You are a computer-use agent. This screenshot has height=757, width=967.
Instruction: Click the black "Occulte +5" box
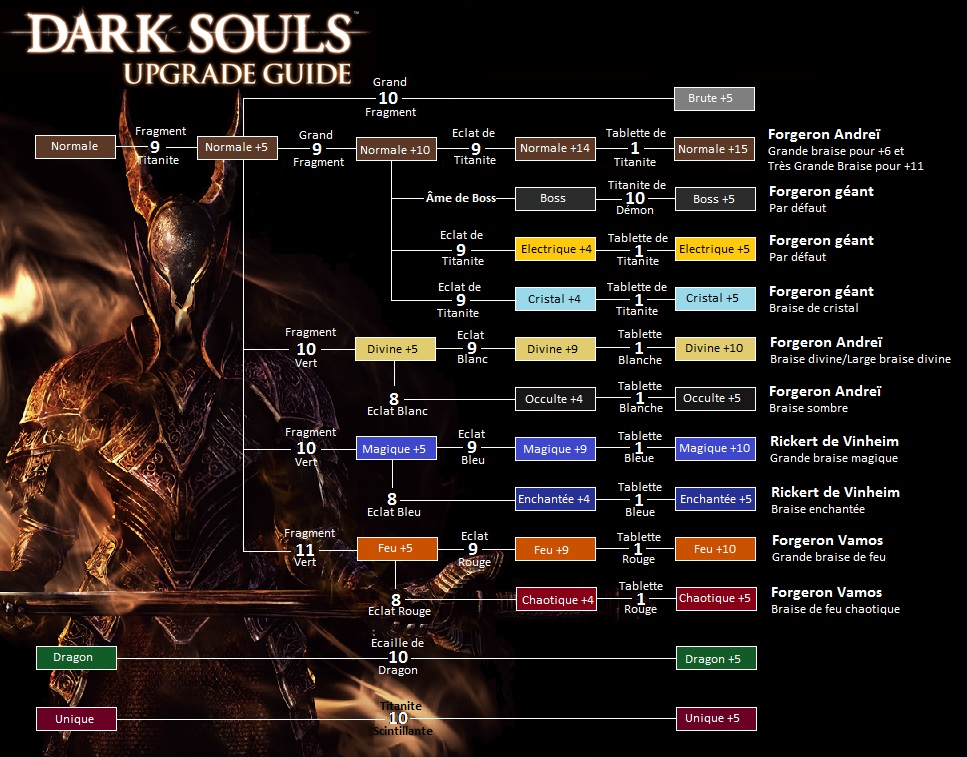pyautogui.click(x=715, y=399)
